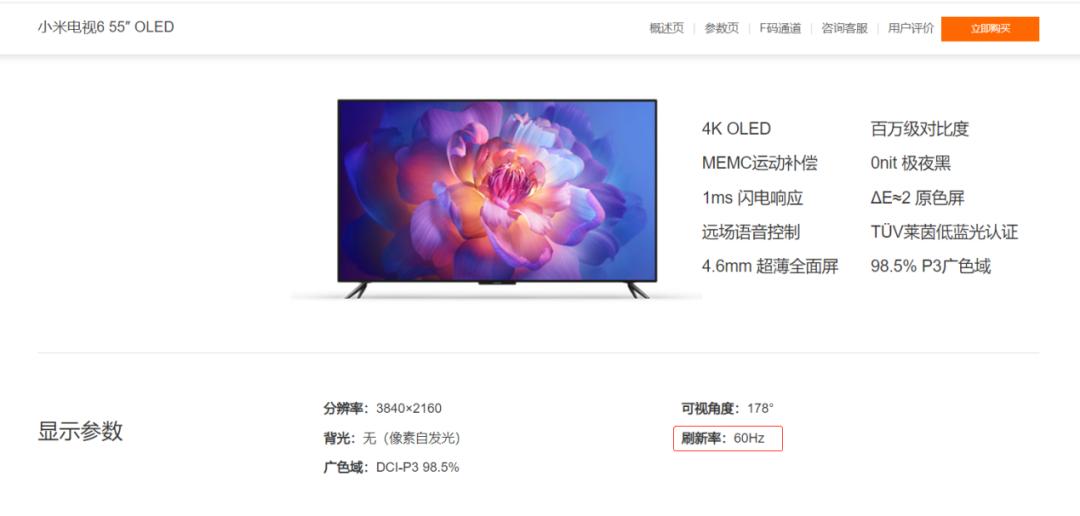Click the 分辨率 3840×2160 spec
Viewport: 1080px width, 516px height.
382,409
